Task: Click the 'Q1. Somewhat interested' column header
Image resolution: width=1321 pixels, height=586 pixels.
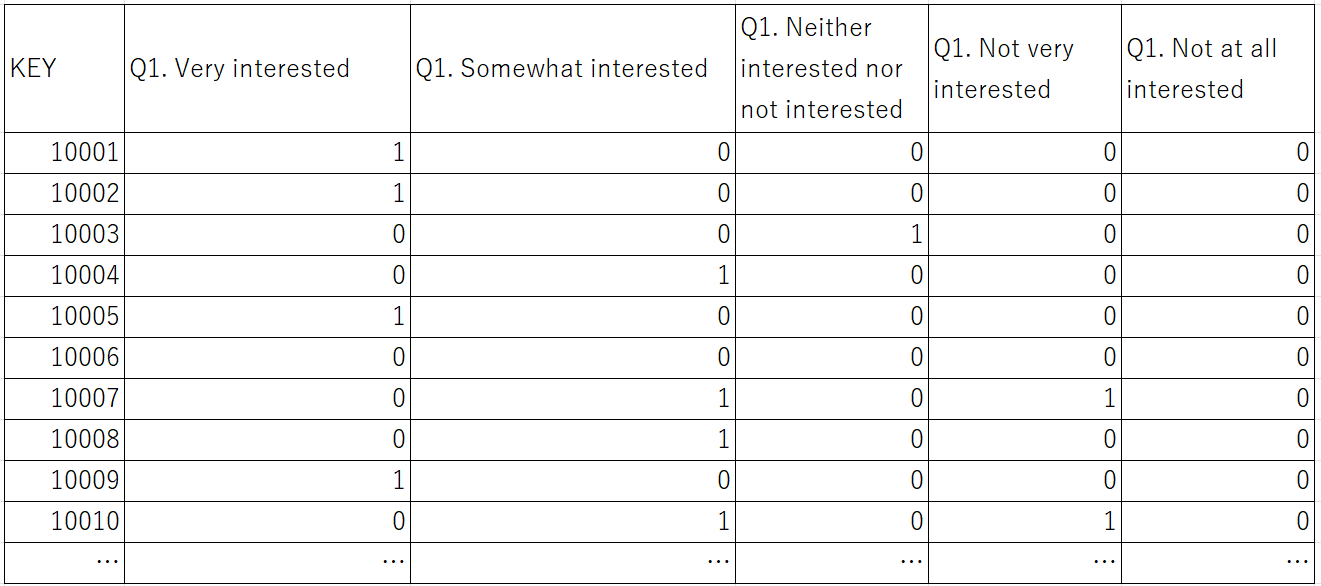Action: coord(572,69)
